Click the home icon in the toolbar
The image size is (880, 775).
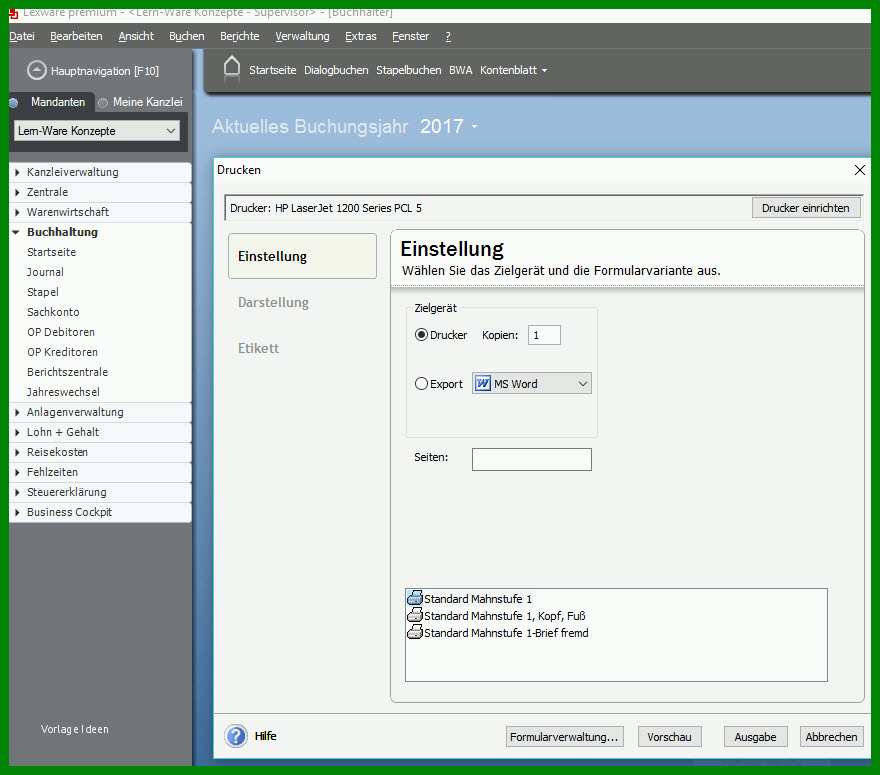tap(232, 68)
